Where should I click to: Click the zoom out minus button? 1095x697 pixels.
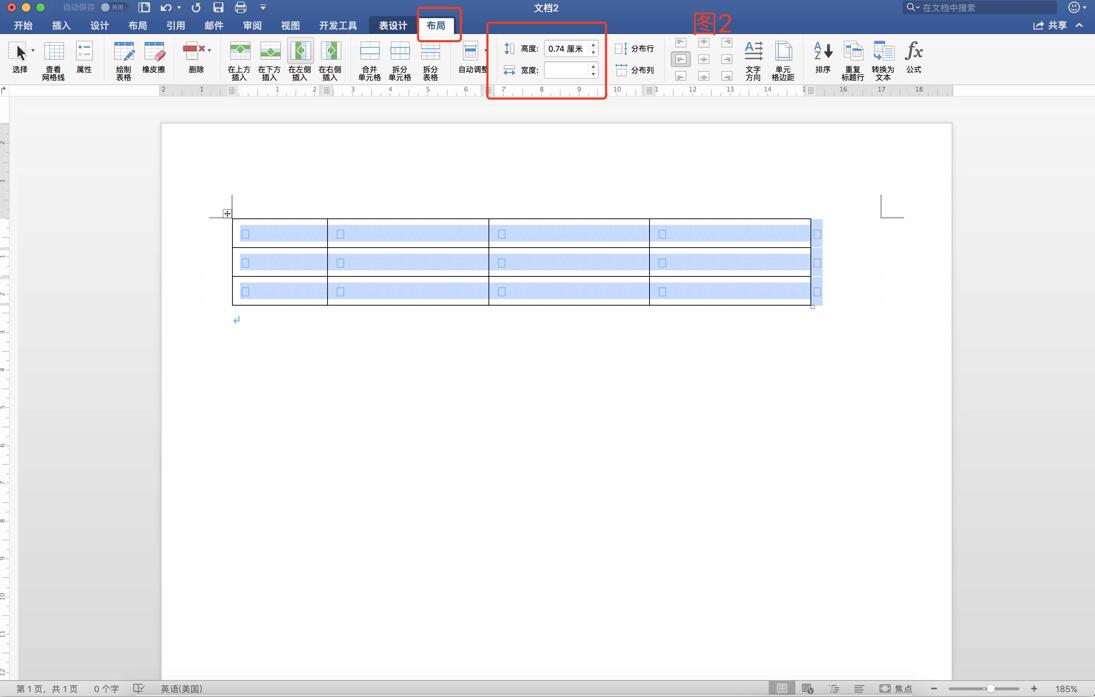(934, 689)
